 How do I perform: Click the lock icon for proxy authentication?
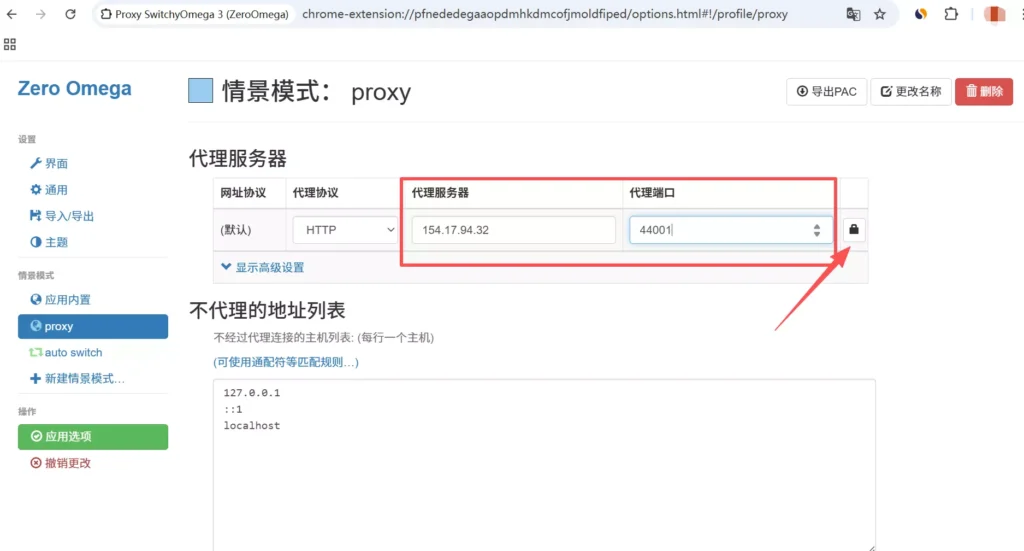tap(853, 230)
